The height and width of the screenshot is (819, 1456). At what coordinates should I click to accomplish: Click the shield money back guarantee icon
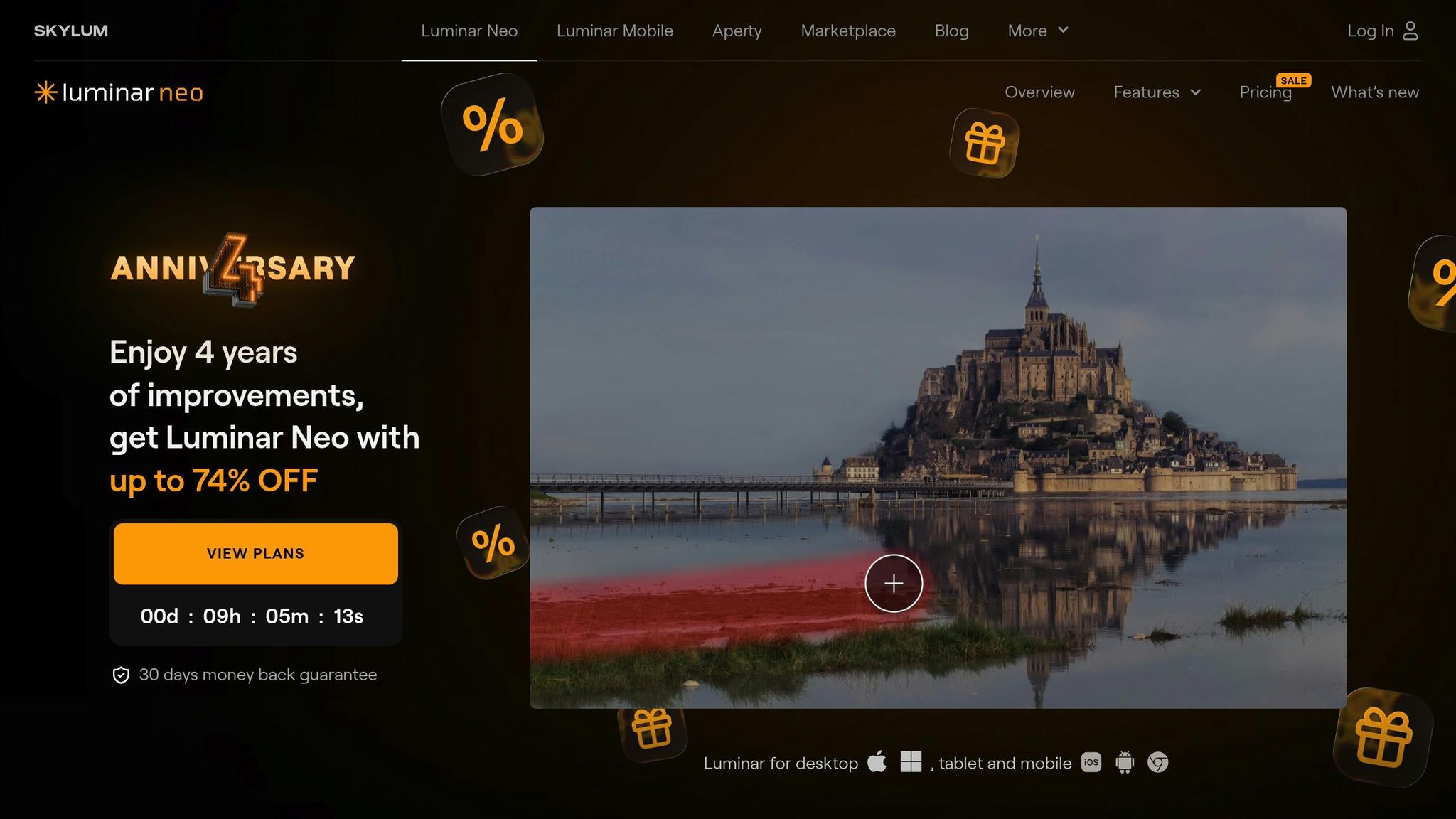121,675
